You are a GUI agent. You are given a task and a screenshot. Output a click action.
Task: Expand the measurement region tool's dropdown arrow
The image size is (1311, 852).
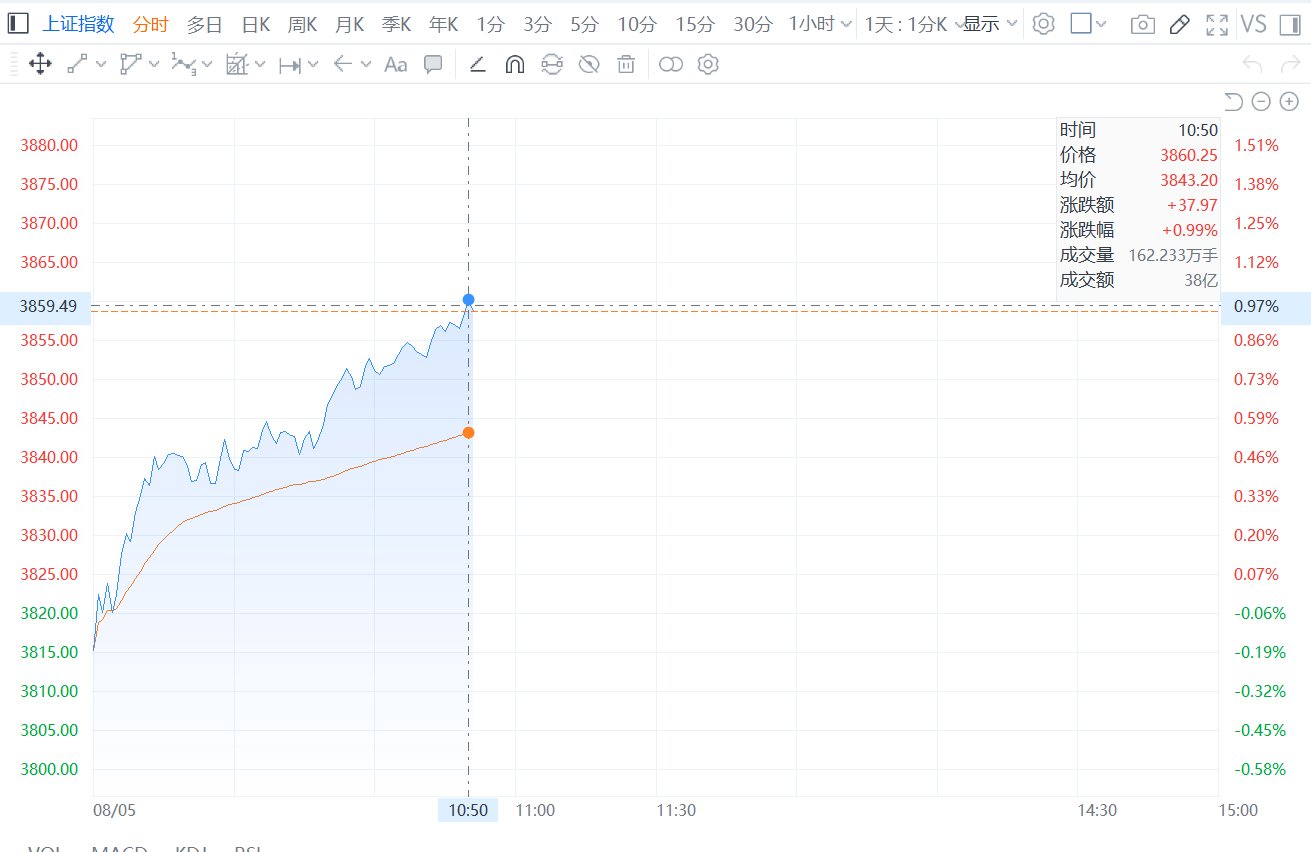[260, 65]
